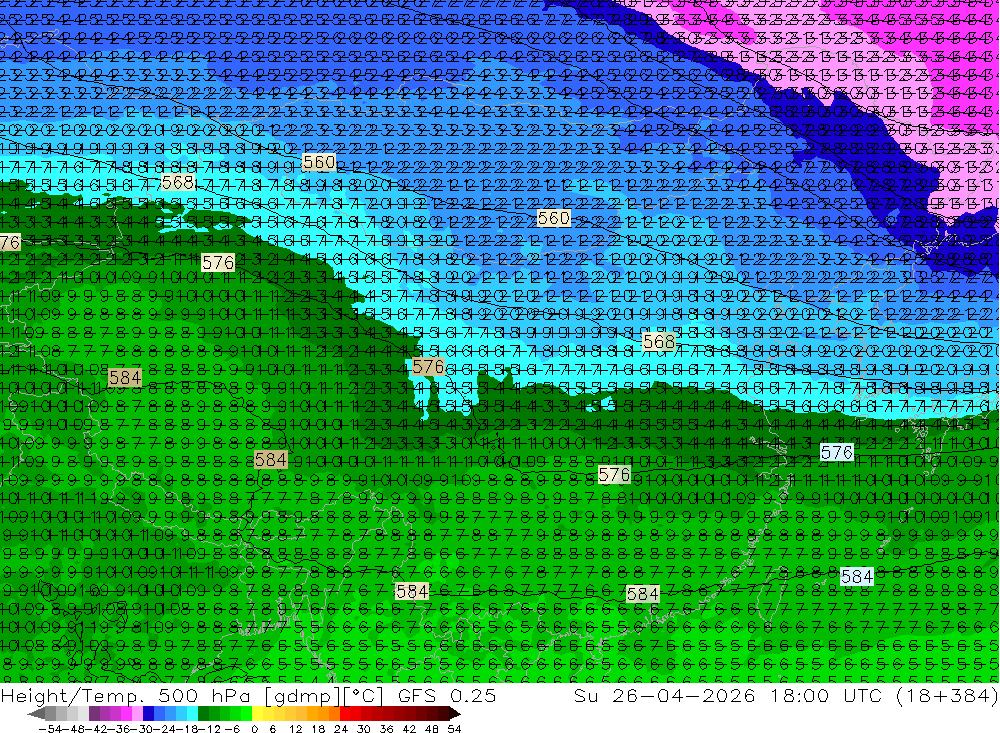1000x733 pixels.
Task: Click the '576' label at green-cyan boundary
Action: coord(428,367)
